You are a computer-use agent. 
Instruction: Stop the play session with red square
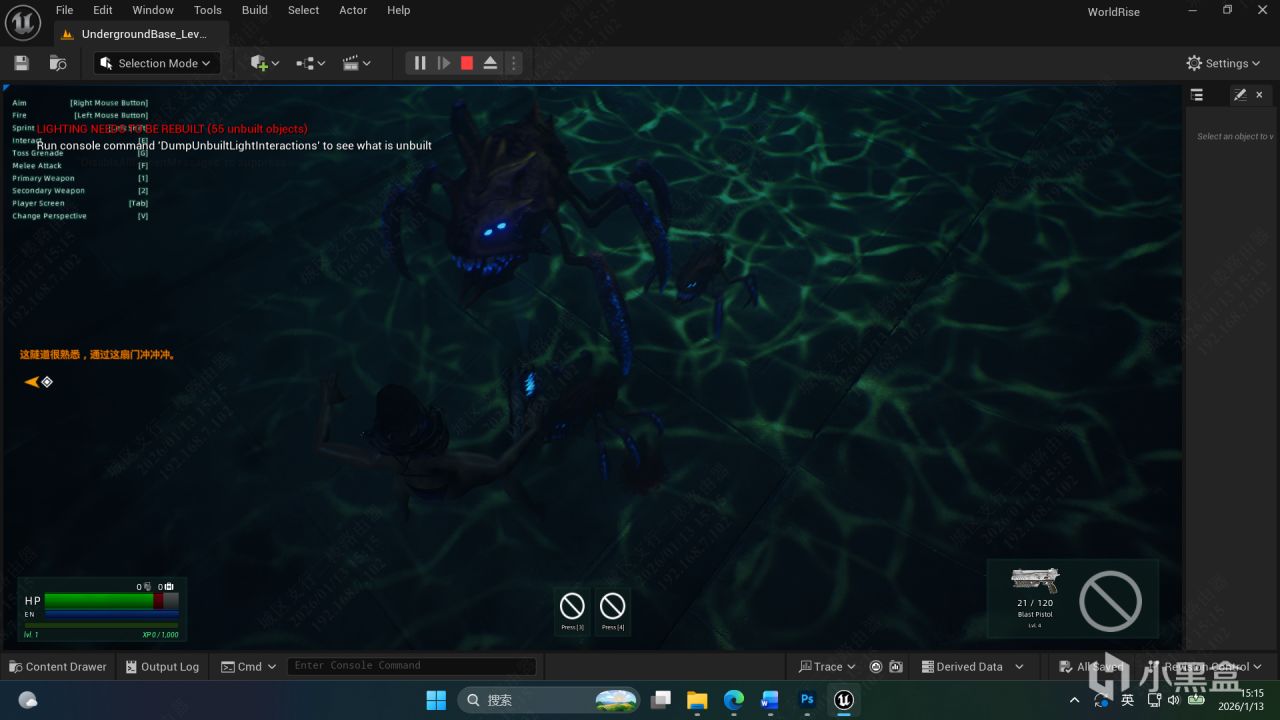coord(467,63)
